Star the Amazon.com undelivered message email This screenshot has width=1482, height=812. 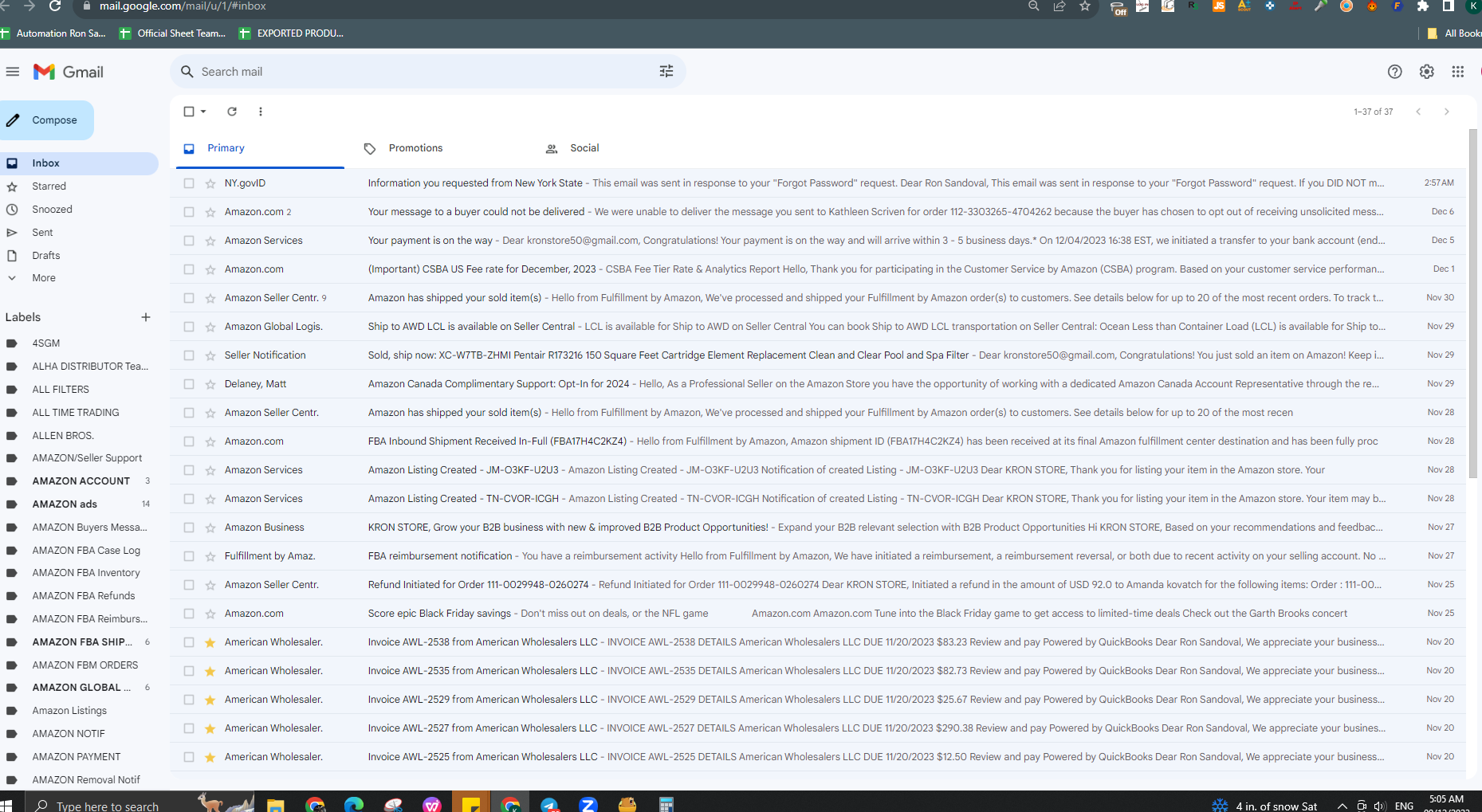click(210, 212)
